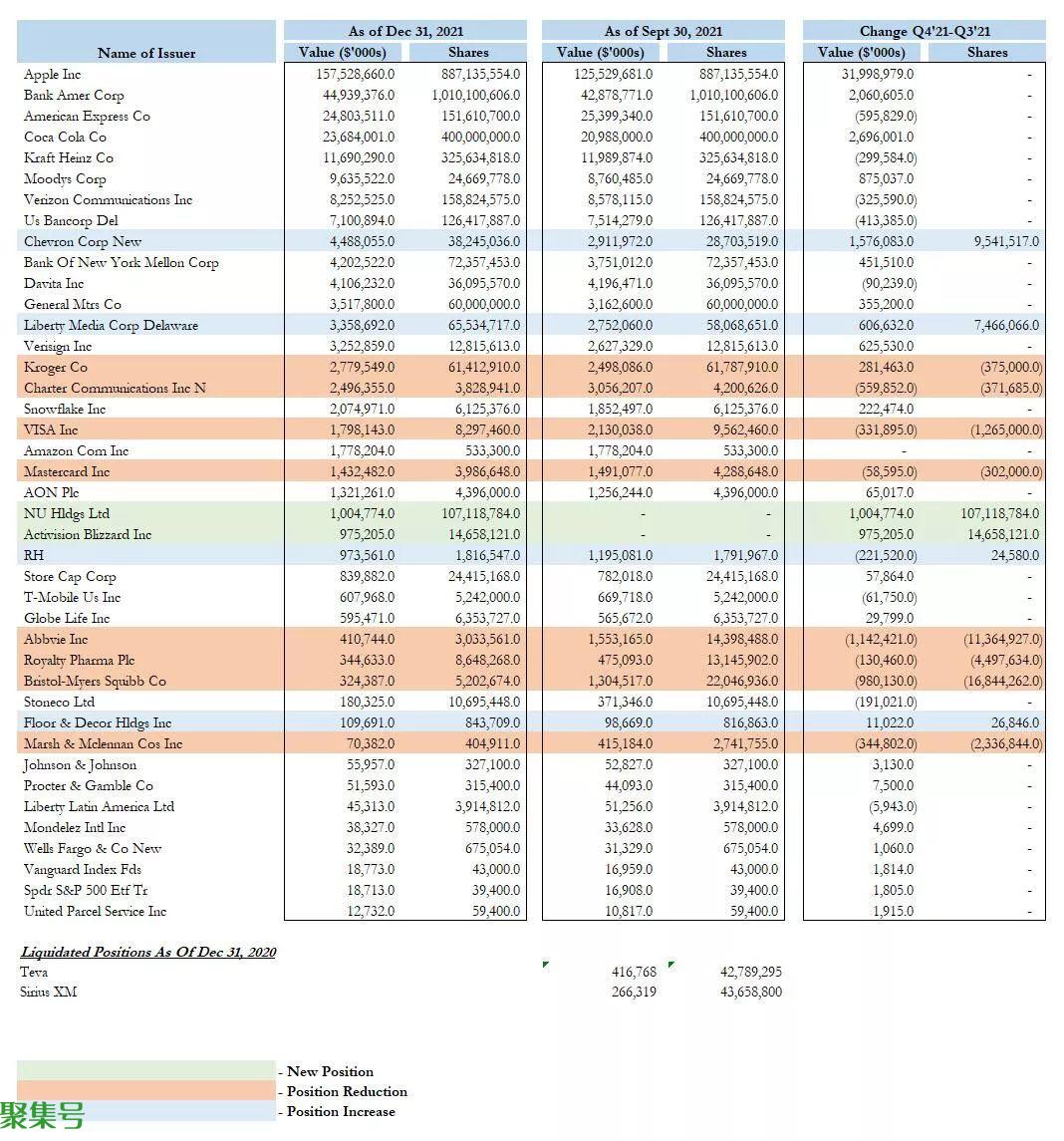Click Apple's value change 31,998,979.0
The width and height of the screenshot is (1064, 1141).
click(x=878, y=74)
